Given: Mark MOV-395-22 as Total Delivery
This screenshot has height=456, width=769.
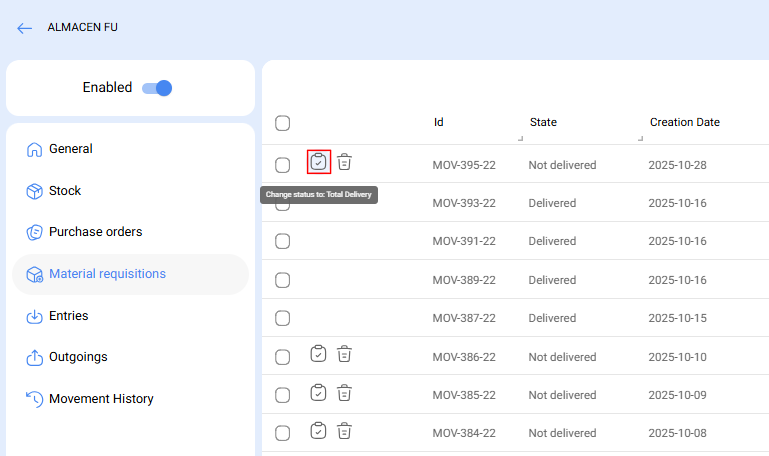Looking at the screenshot, I should point(318,162).
